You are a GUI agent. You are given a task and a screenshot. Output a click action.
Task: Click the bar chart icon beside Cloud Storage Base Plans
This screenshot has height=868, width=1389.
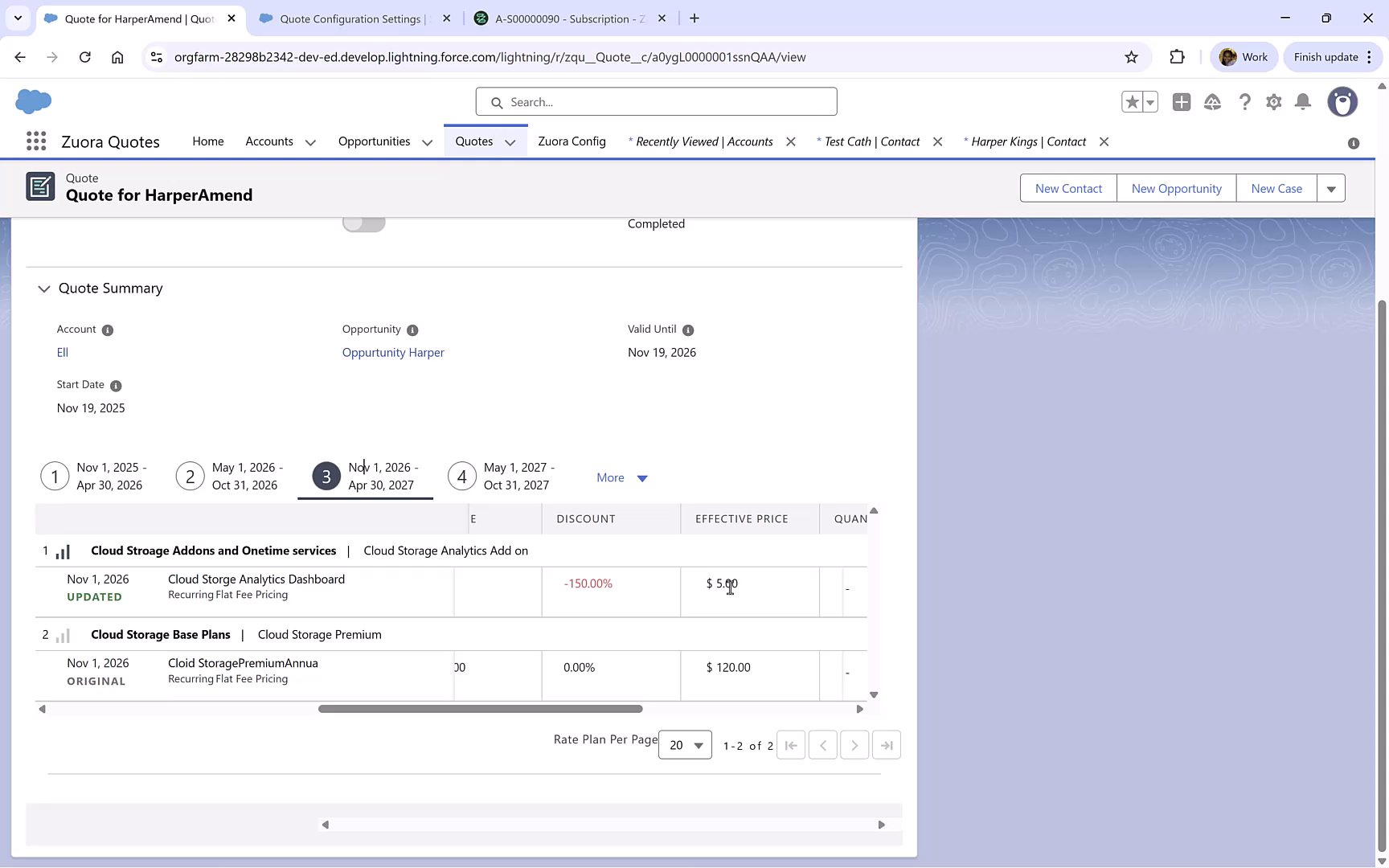(x=64, y=635)
